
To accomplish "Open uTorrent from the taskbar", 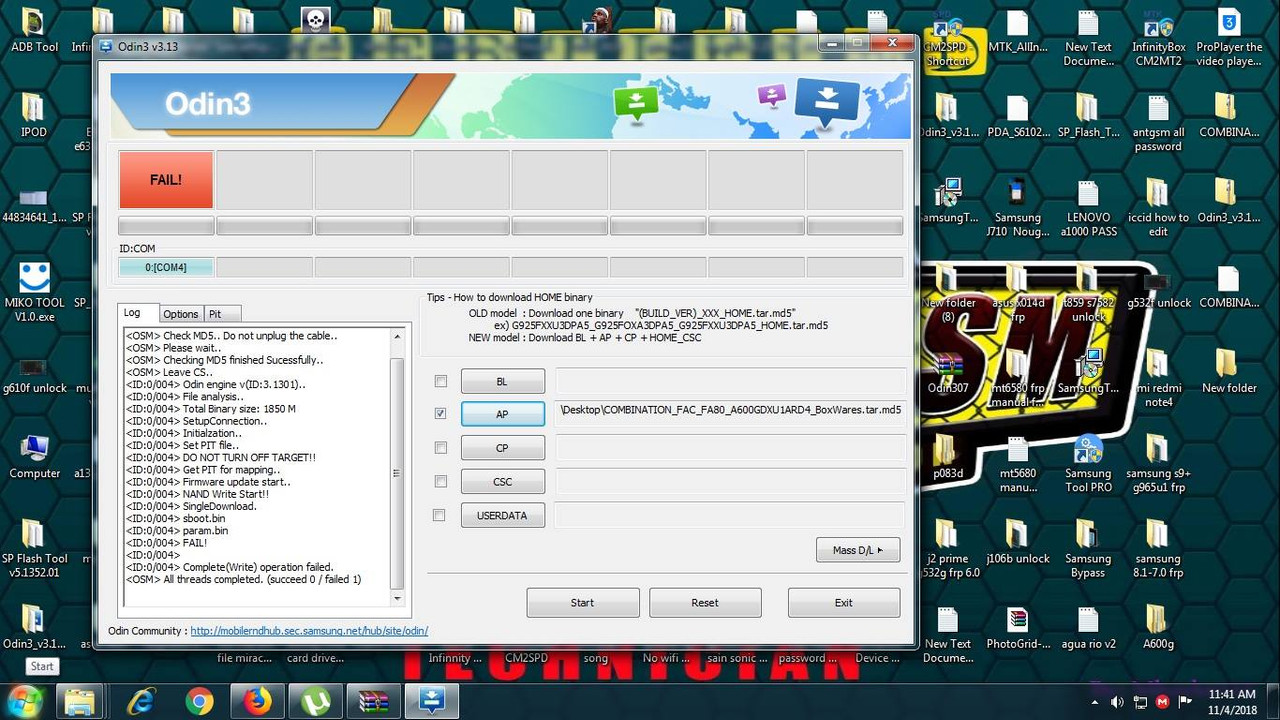I will pyautogui.click(x=316, y=702).
